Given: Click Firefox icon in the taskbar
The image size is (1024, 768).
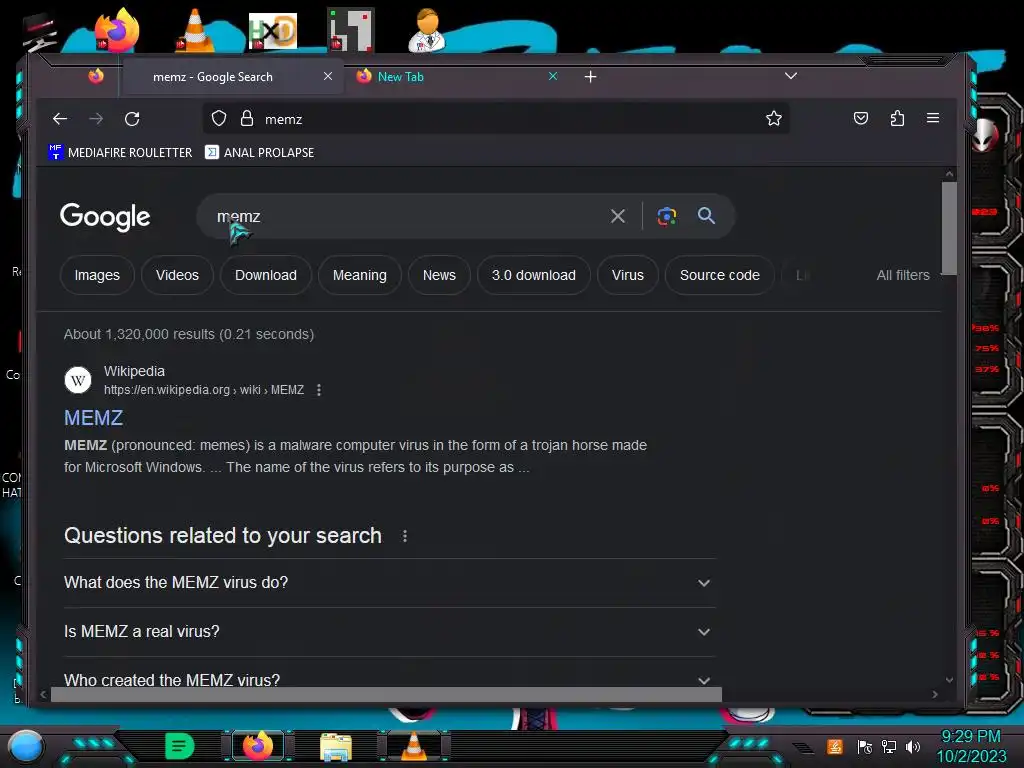Looking at the screenshot, I should [x=258, y=746].
